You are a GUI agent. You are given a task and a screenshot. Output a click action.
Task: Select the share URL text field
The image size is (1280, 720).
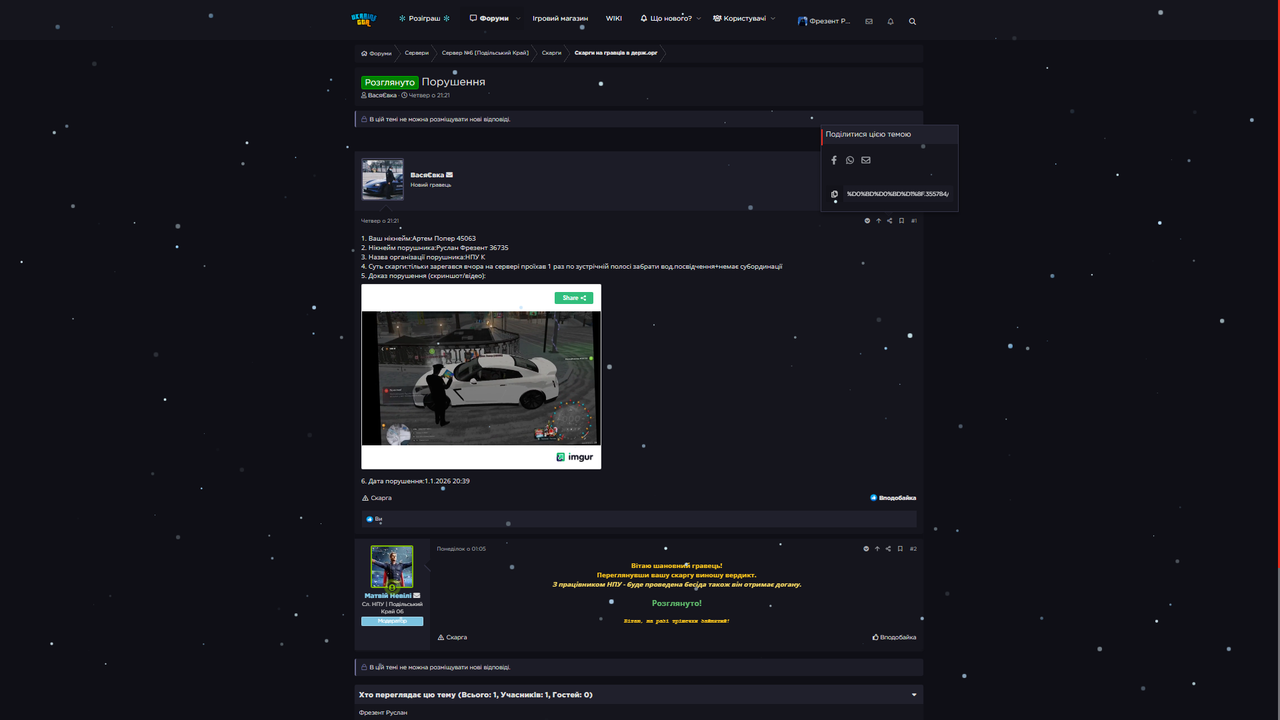click(898, 194)
